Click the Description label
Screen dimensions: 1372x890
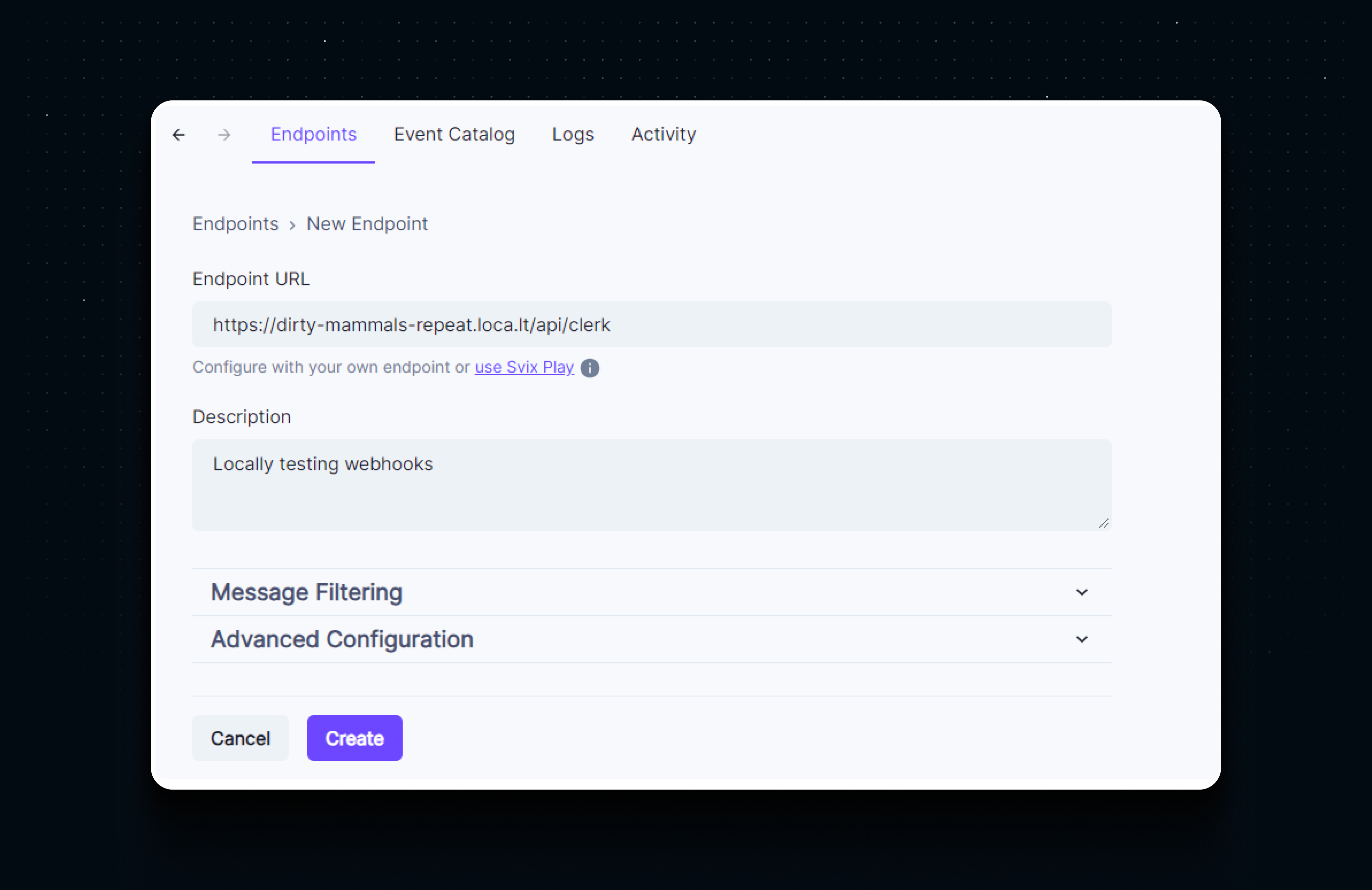pos(241,417)
